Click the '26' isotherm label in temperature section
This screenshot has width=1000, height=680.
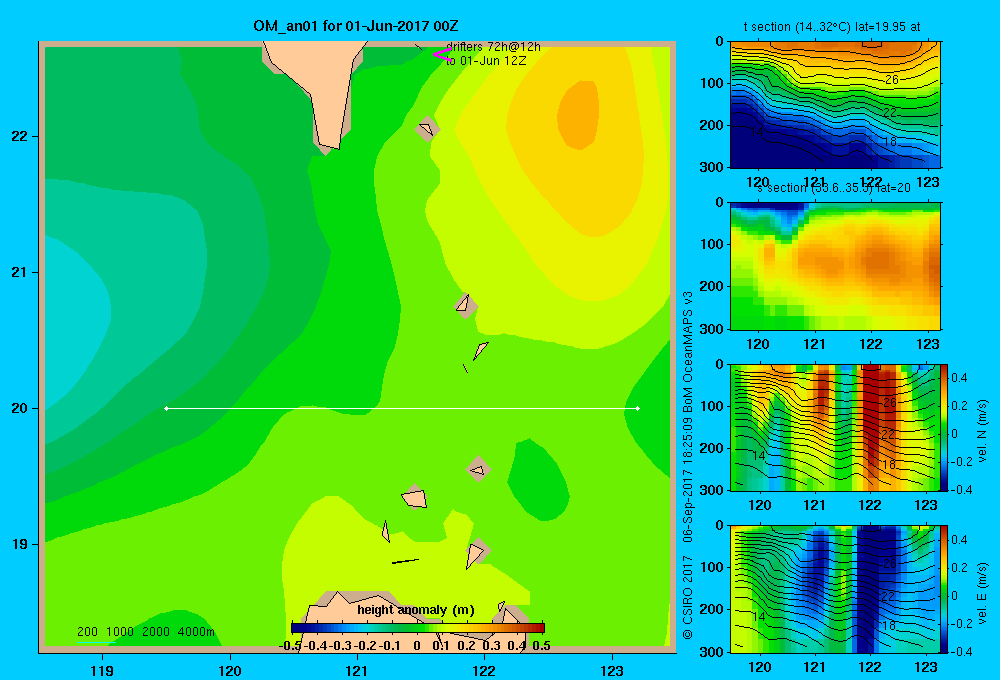pos(892,79)
